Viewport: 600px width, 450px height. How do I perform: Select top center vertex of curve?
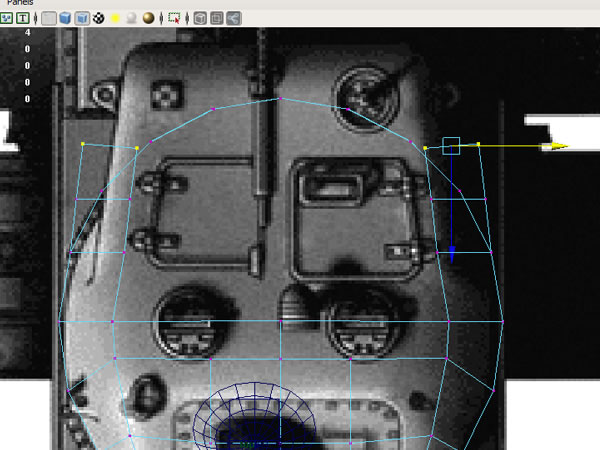pyautogui.click(x=280, y=99)
